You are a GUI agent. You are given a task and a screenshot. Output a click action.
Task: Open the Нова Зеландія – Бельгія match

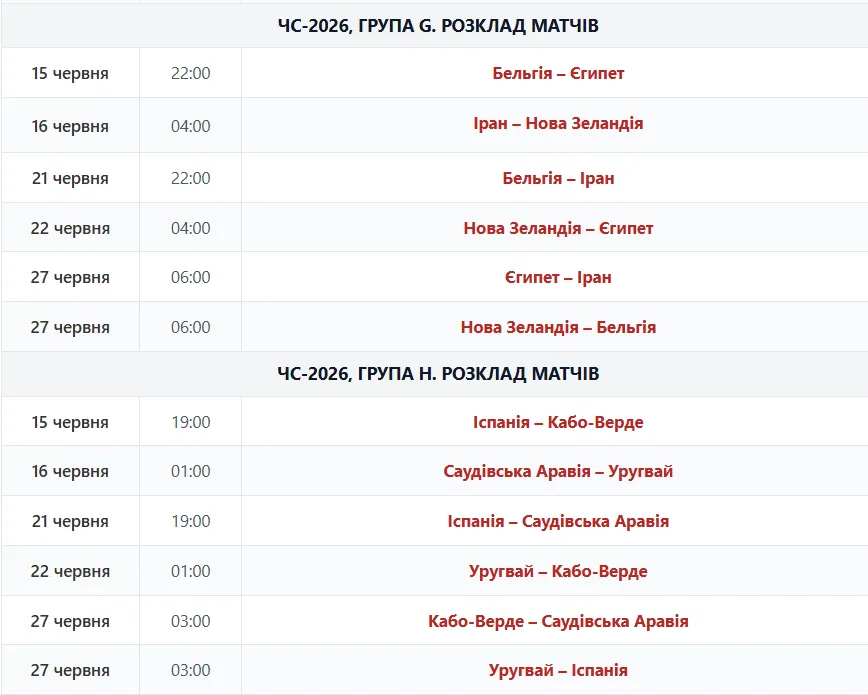(x=558, y=327)
